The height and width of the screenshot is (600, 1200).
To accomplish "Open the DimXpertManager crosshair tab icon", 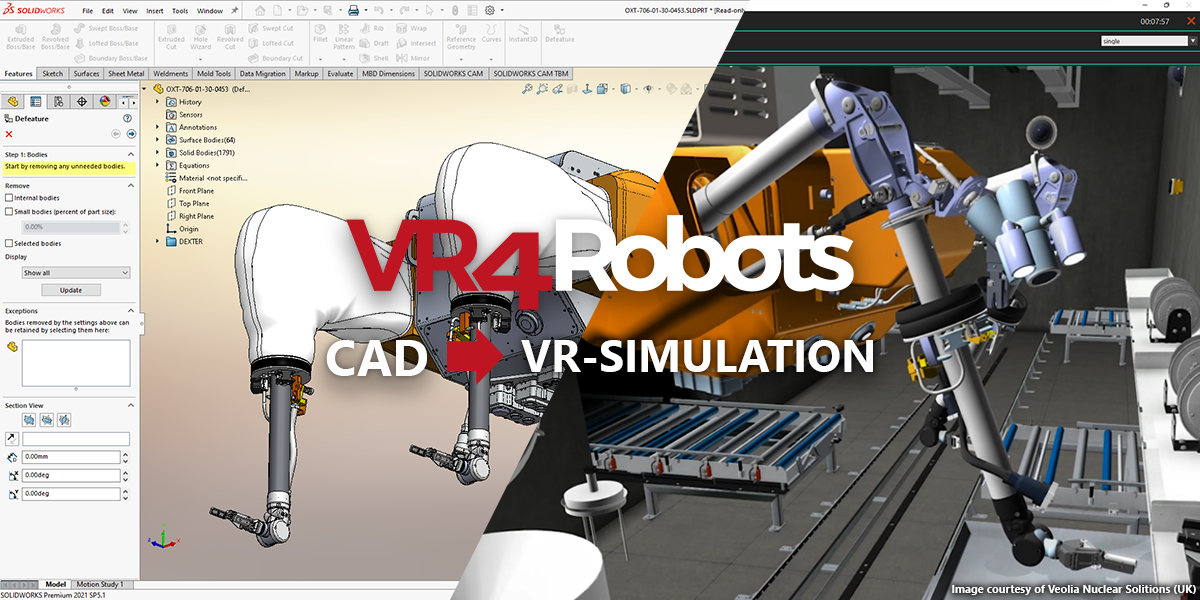I will (81, 101).
